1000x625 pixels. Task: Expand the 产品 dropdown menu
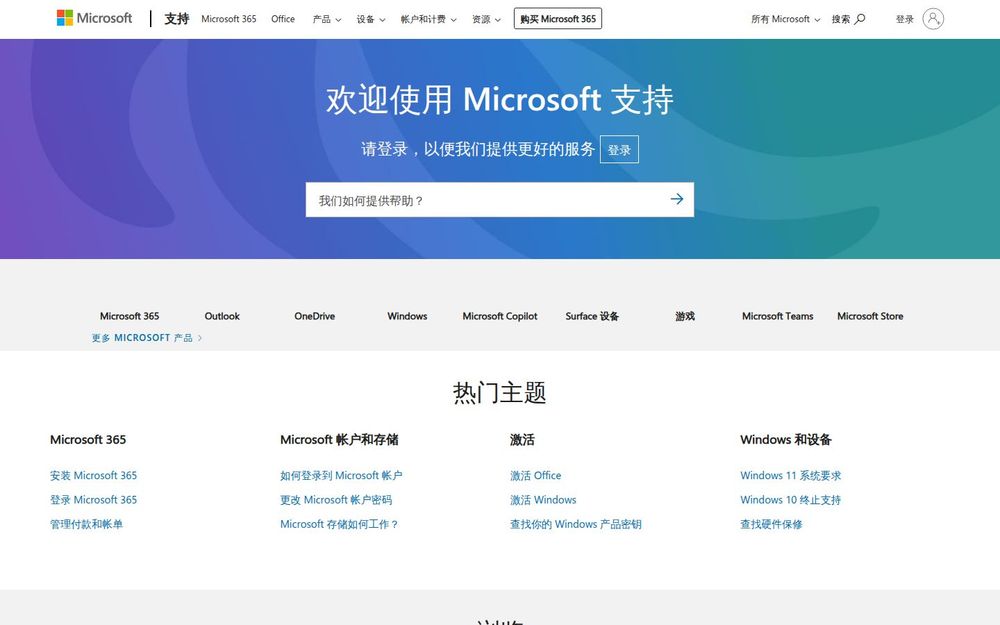pos(327,19)
